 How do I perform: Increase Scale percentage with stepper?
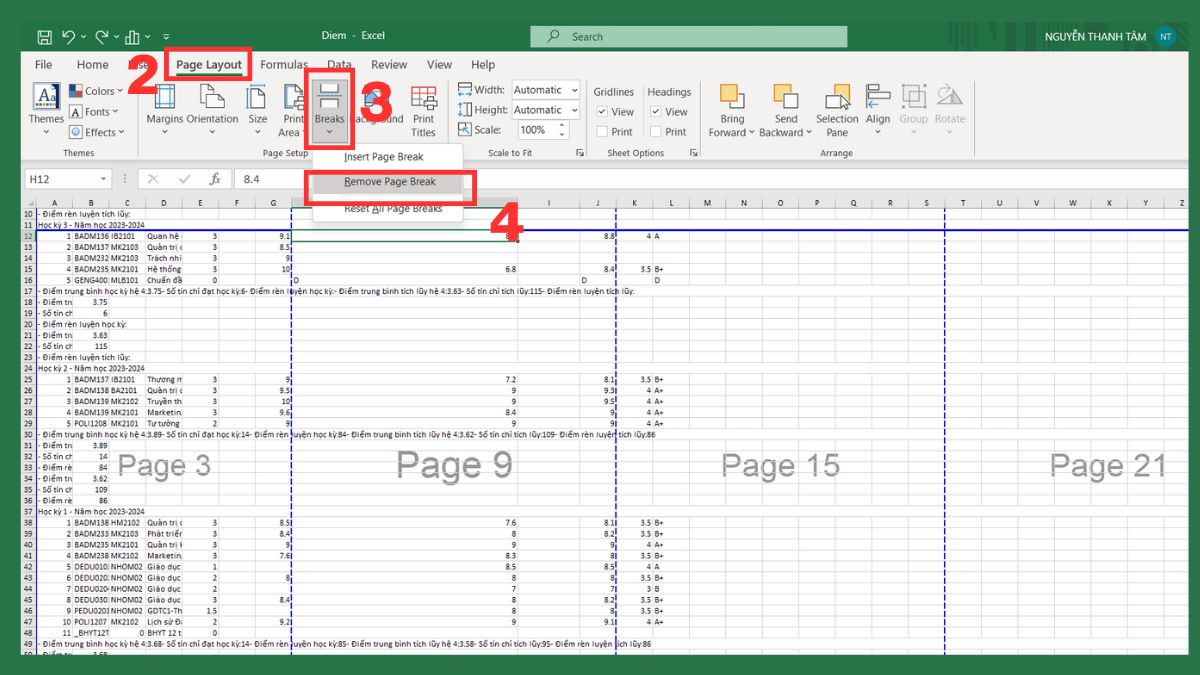562,125
